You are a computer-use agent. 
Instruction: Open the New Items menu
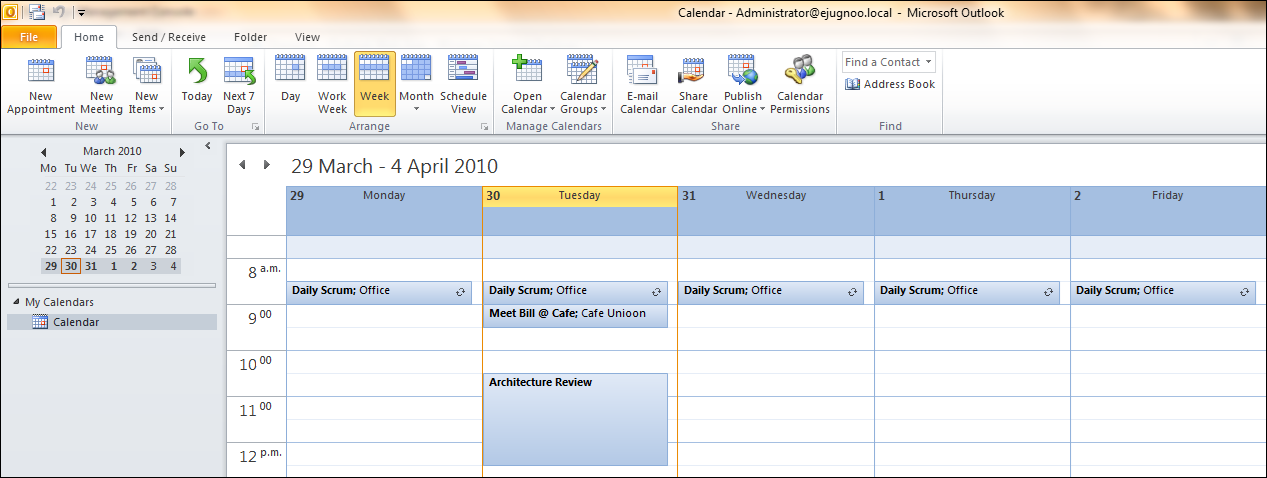point(146,85)
